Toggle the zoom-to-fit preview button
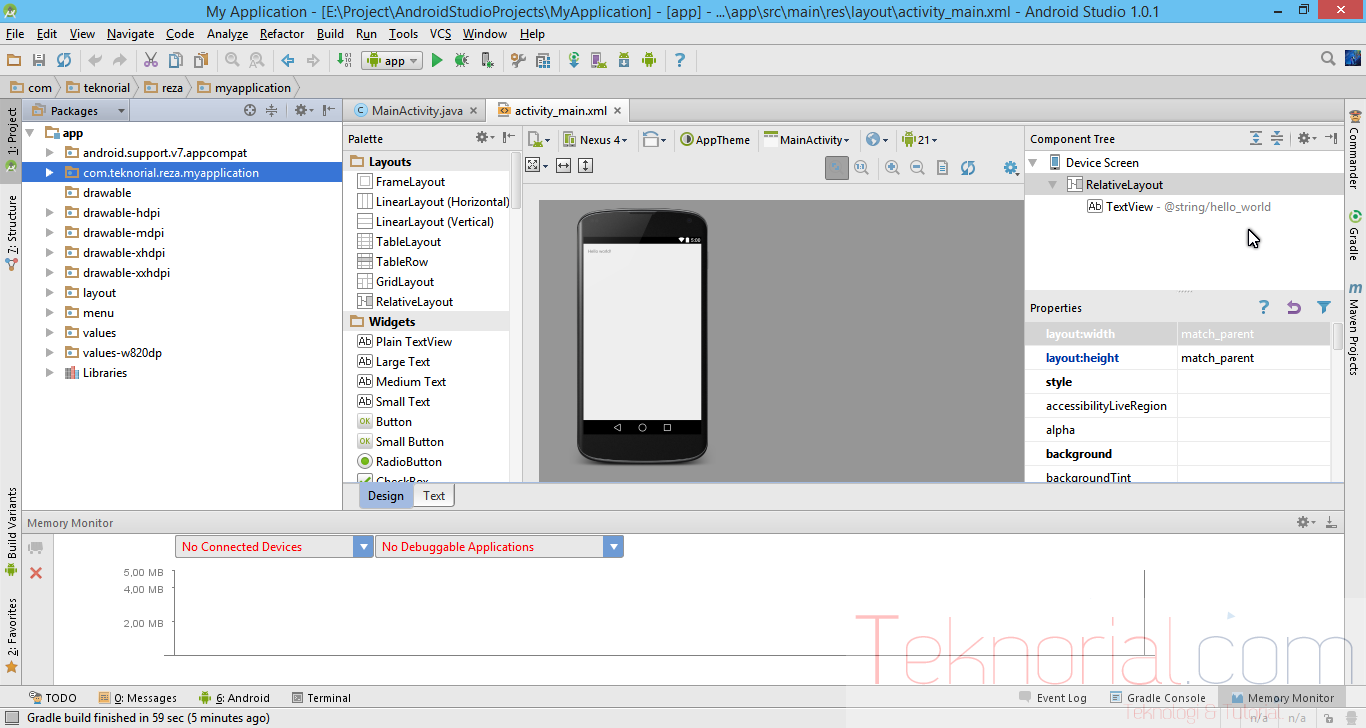Image resolution: width=1366 pixels, height=728 pixels. point(837,168)
